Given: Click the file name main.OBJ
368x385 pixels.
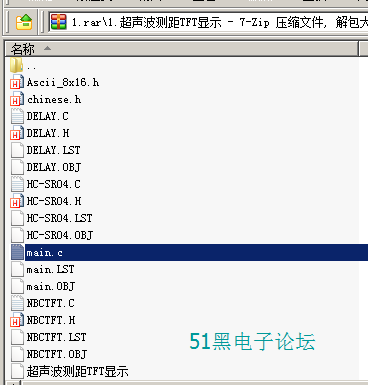Looking at the screenshot, I should pos(51,286).
